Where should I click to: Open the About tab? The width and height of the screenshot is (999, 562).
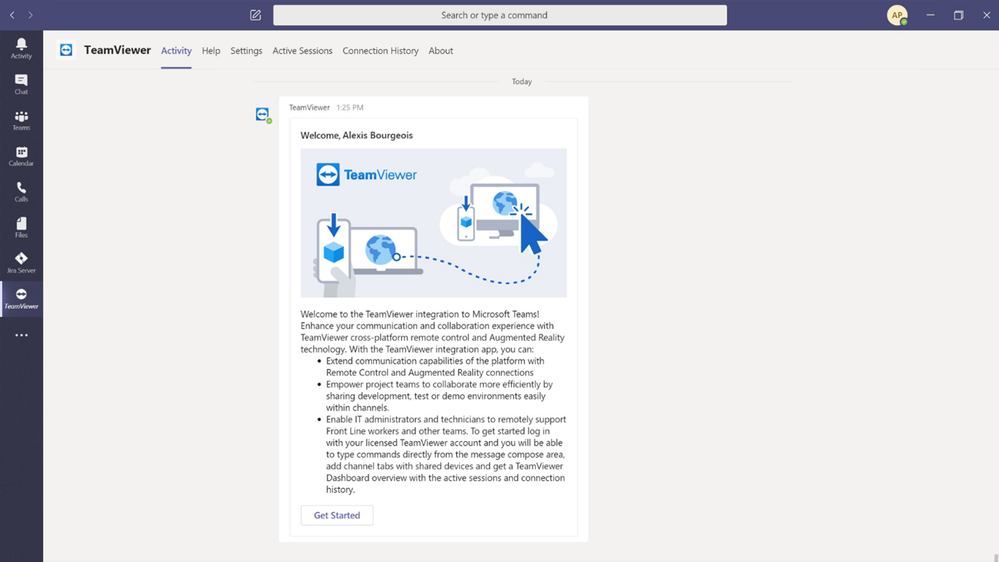pos(441,50)
